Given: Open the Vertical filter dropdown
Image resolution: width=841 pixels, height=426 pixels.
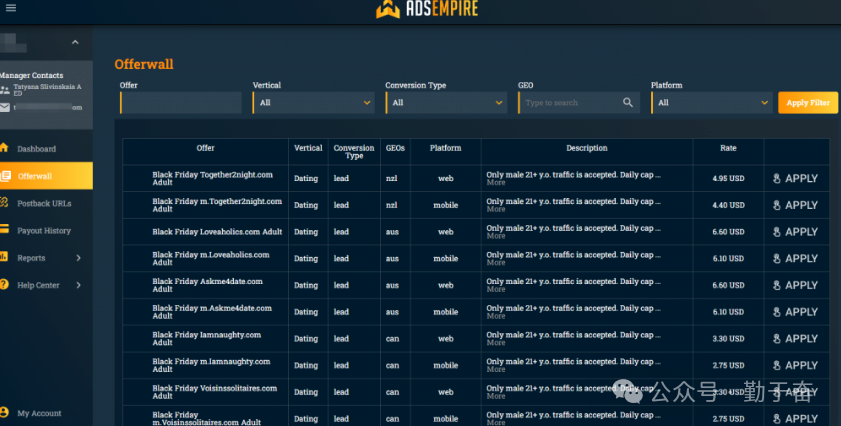Looking at the screenshot, I should click(313, 102).
